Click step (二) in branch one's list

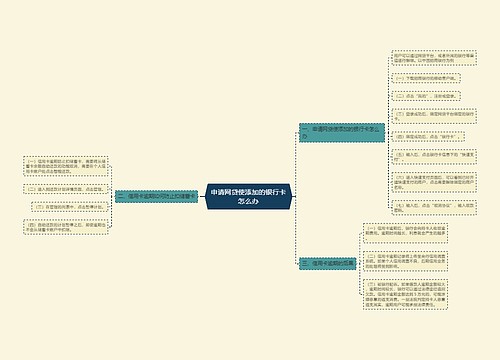pyautogui.click(x=426, y=96)
